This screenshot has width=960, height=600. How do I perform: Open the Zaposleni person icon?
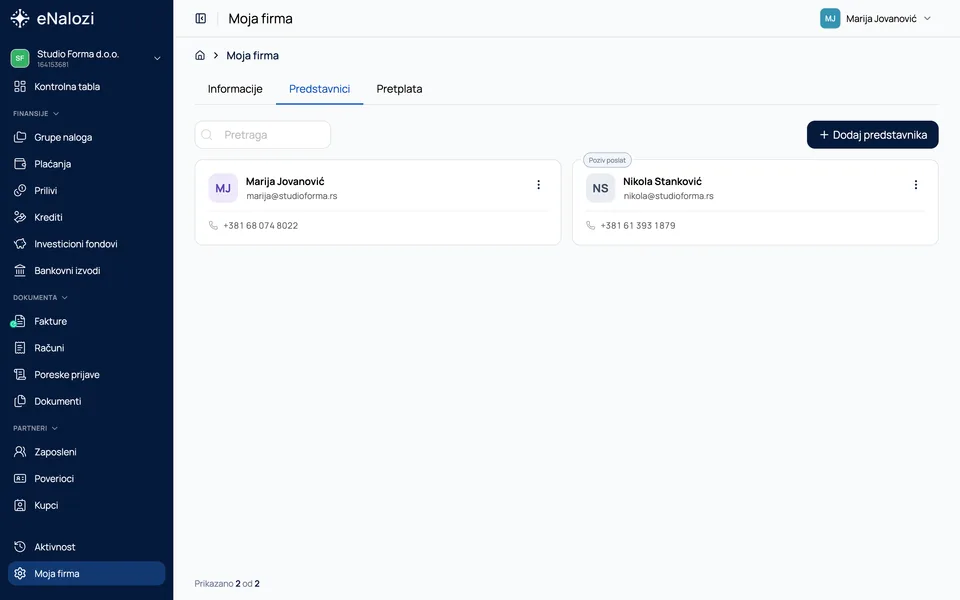pos(20,452)
